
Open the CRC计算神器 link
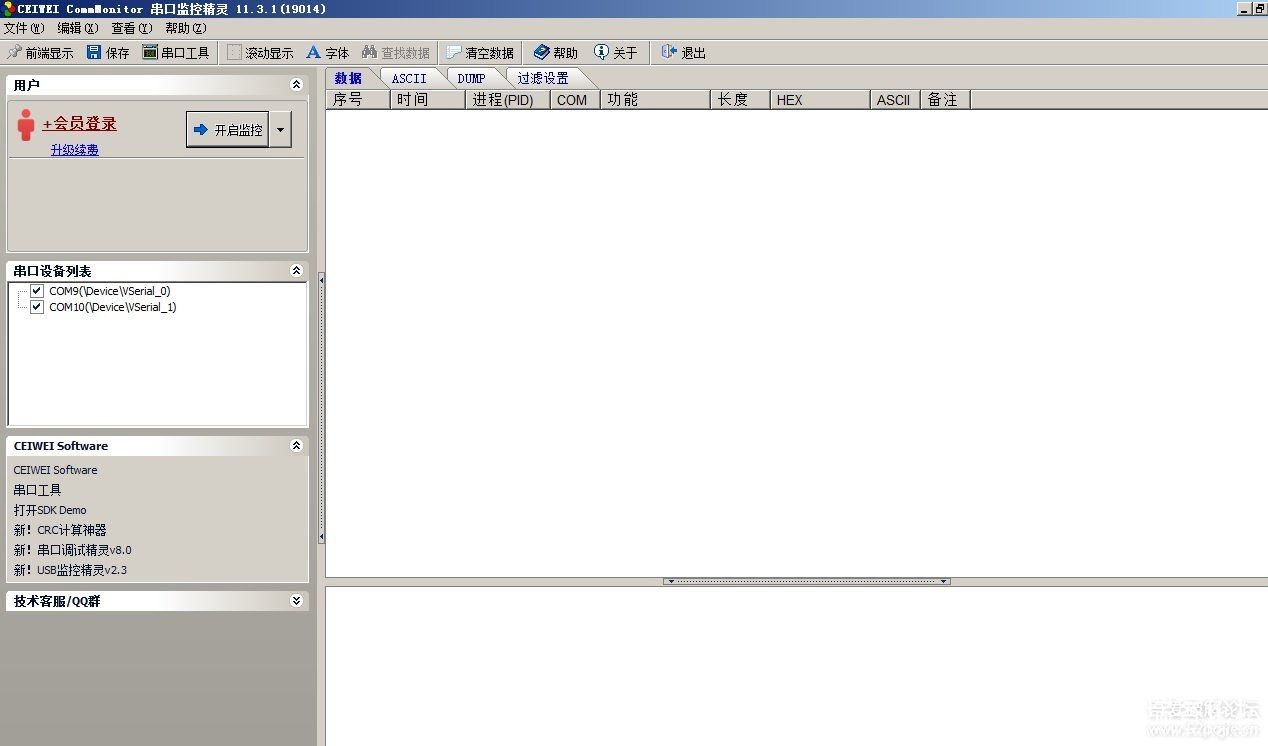tap(60, 530)
